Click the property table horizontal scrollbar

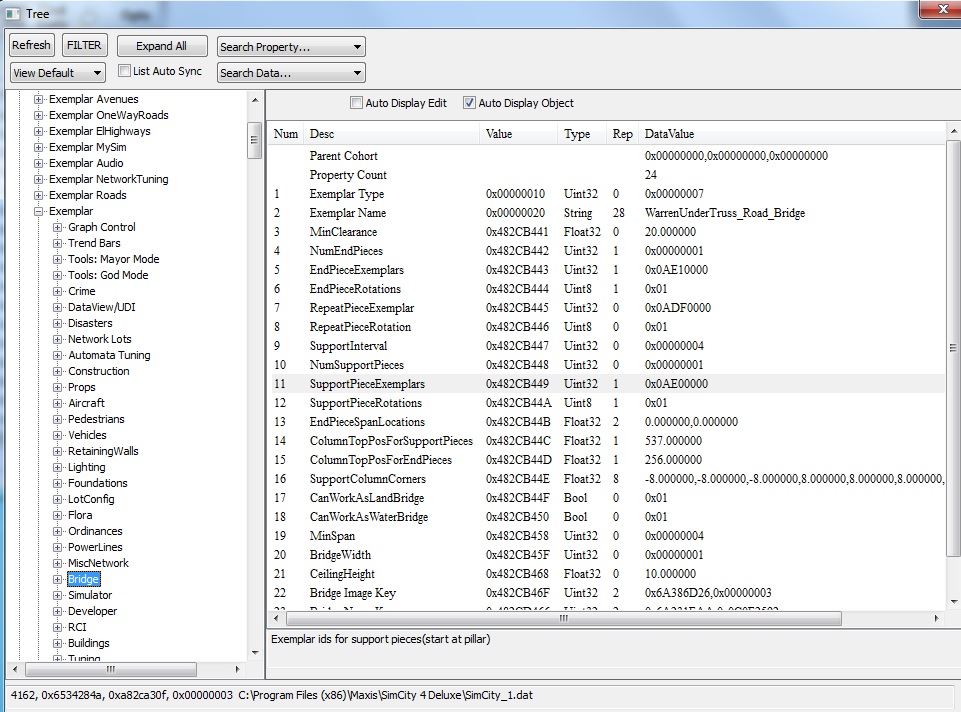[563, 618]
